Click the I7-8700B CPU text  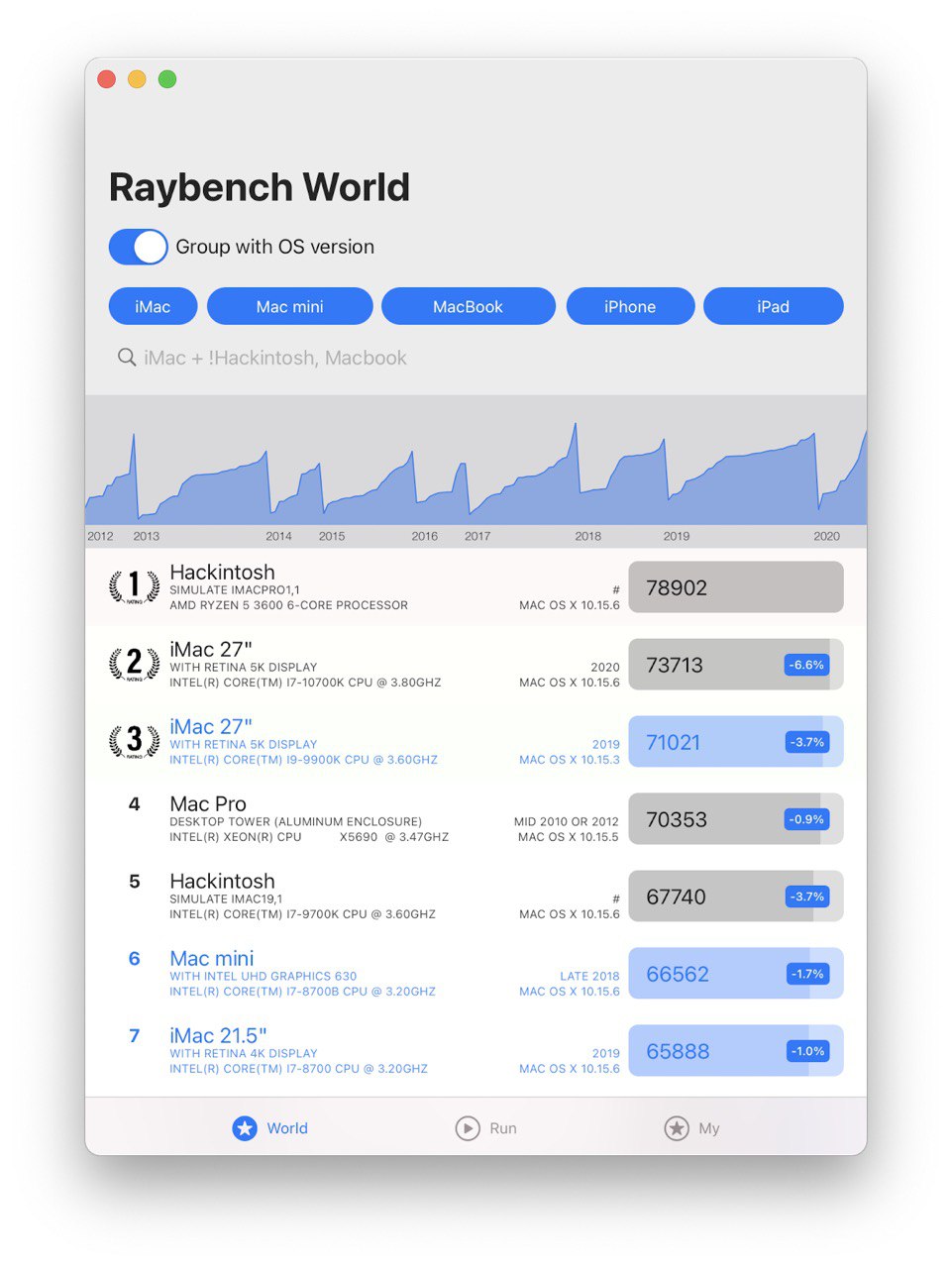[x=302, y=992]
